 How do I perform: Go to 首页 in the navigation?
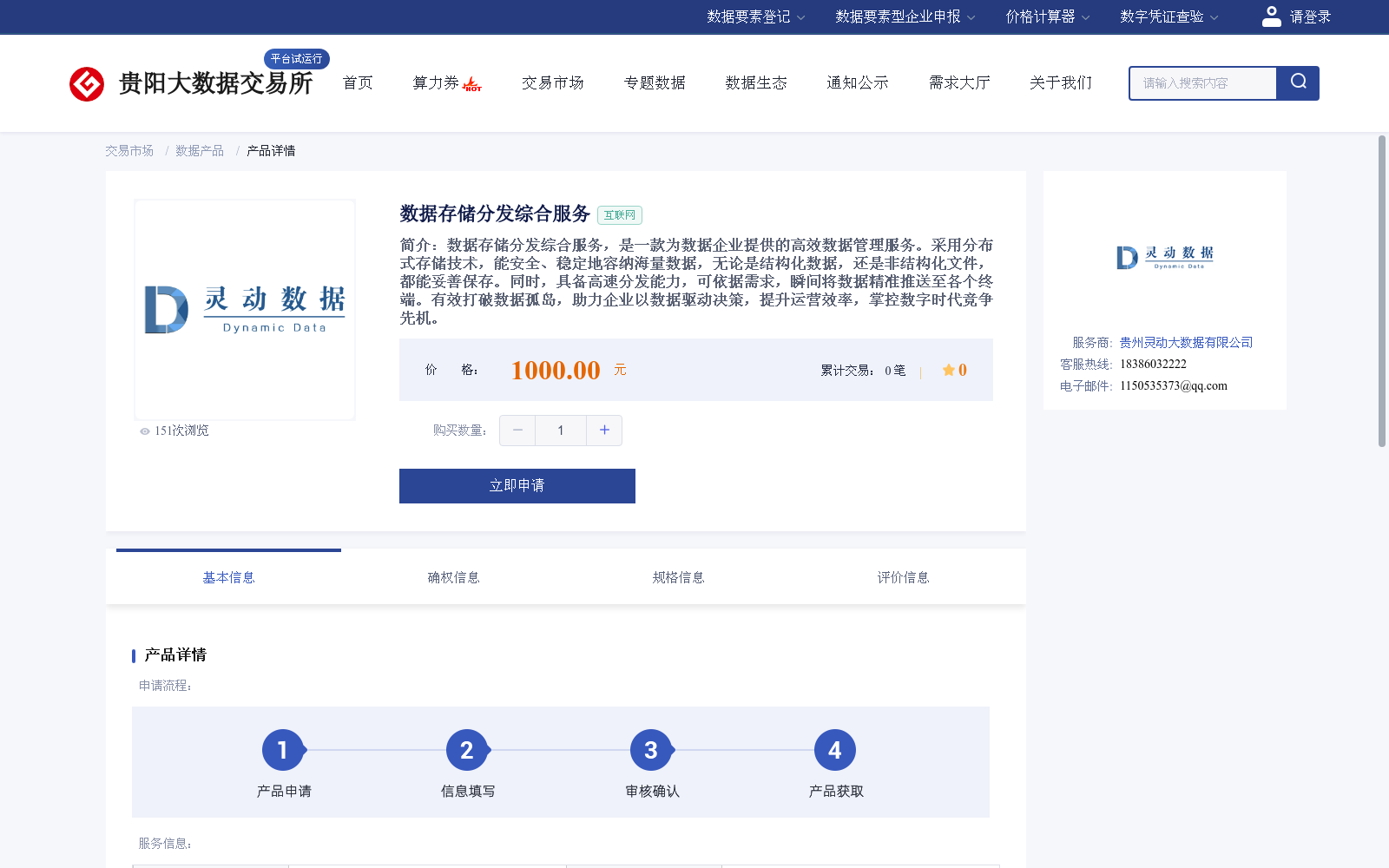pyautogui.click(x=358, y=82)
